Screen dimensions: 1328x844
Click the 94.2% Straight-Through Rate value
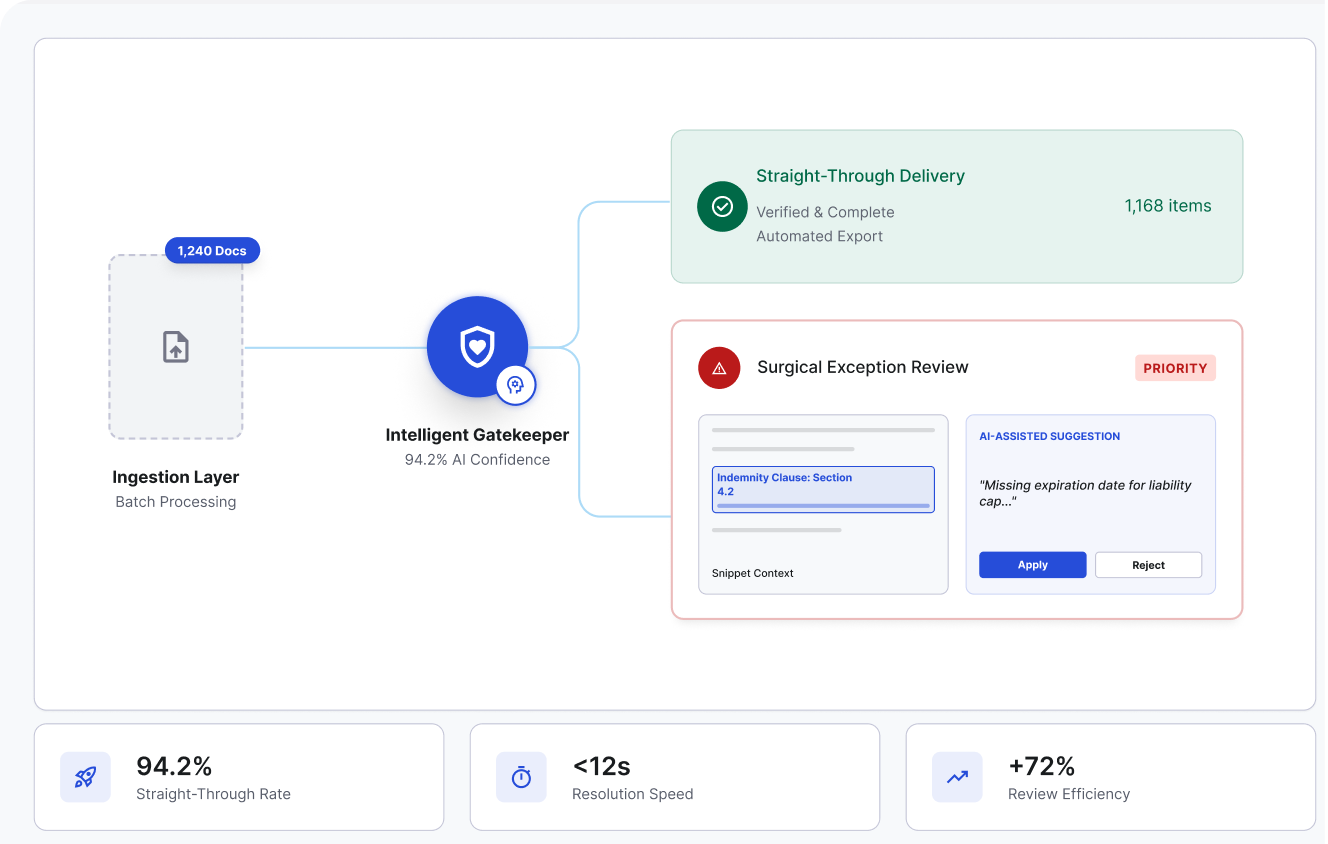click(x=174, y=767)
